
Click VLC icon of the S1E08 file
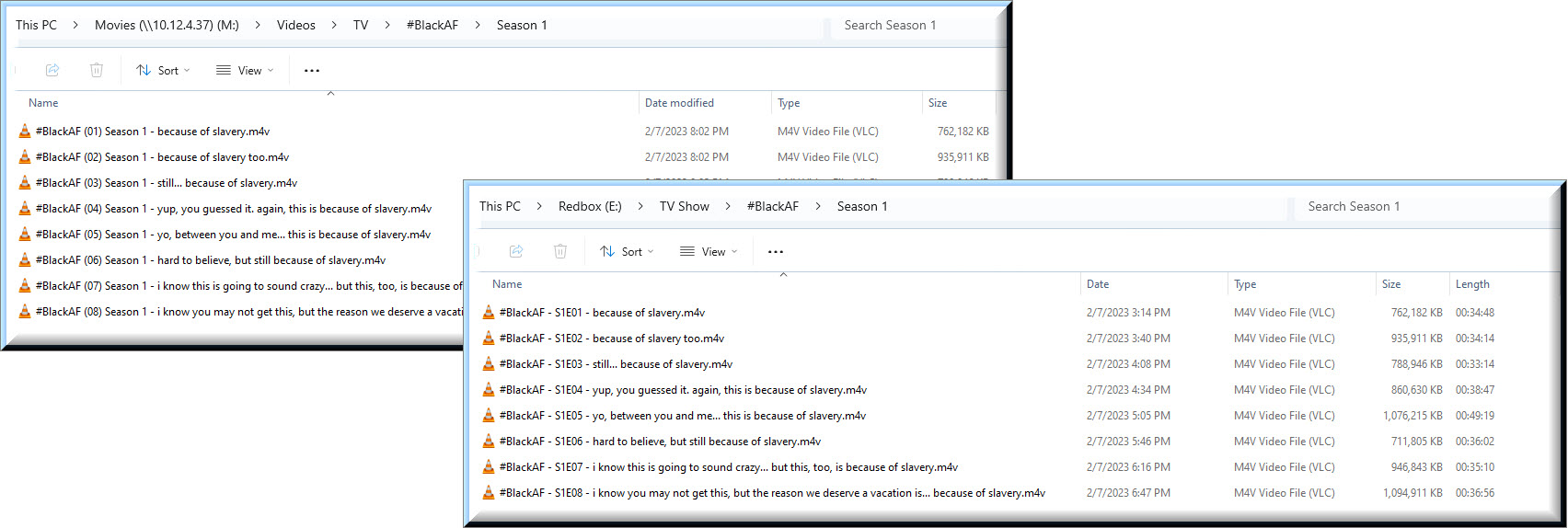pos(489,493)
